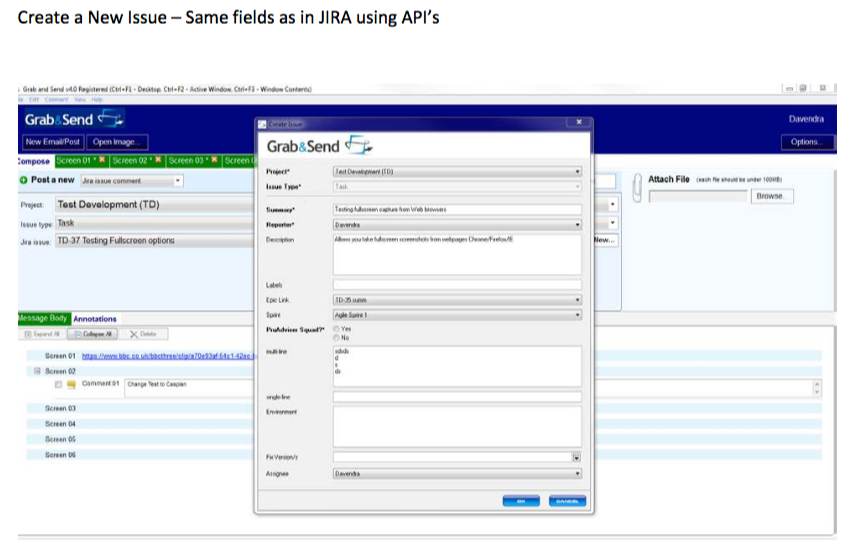This screenshot has width=859, height=558.
Task: Close the Screen 03 tab via red X
Action: (x=214, y=160)
